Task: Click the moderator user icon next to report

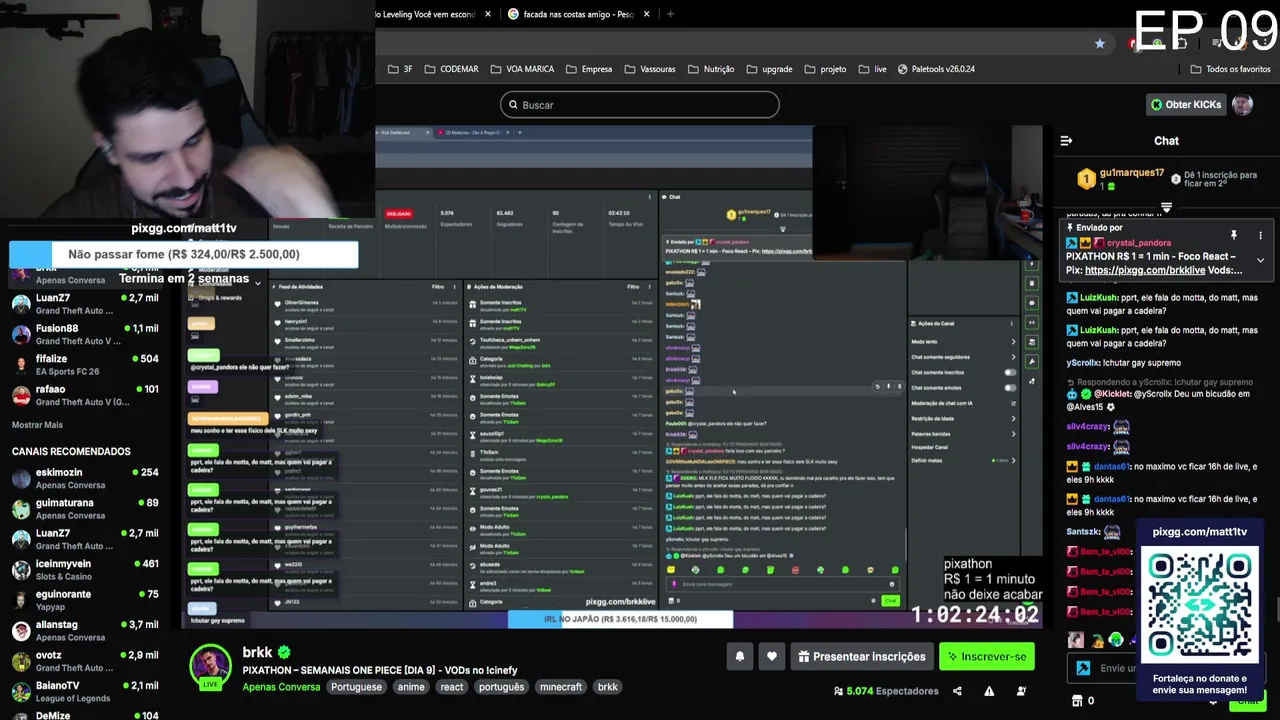Action: (x=1021, y=691)
